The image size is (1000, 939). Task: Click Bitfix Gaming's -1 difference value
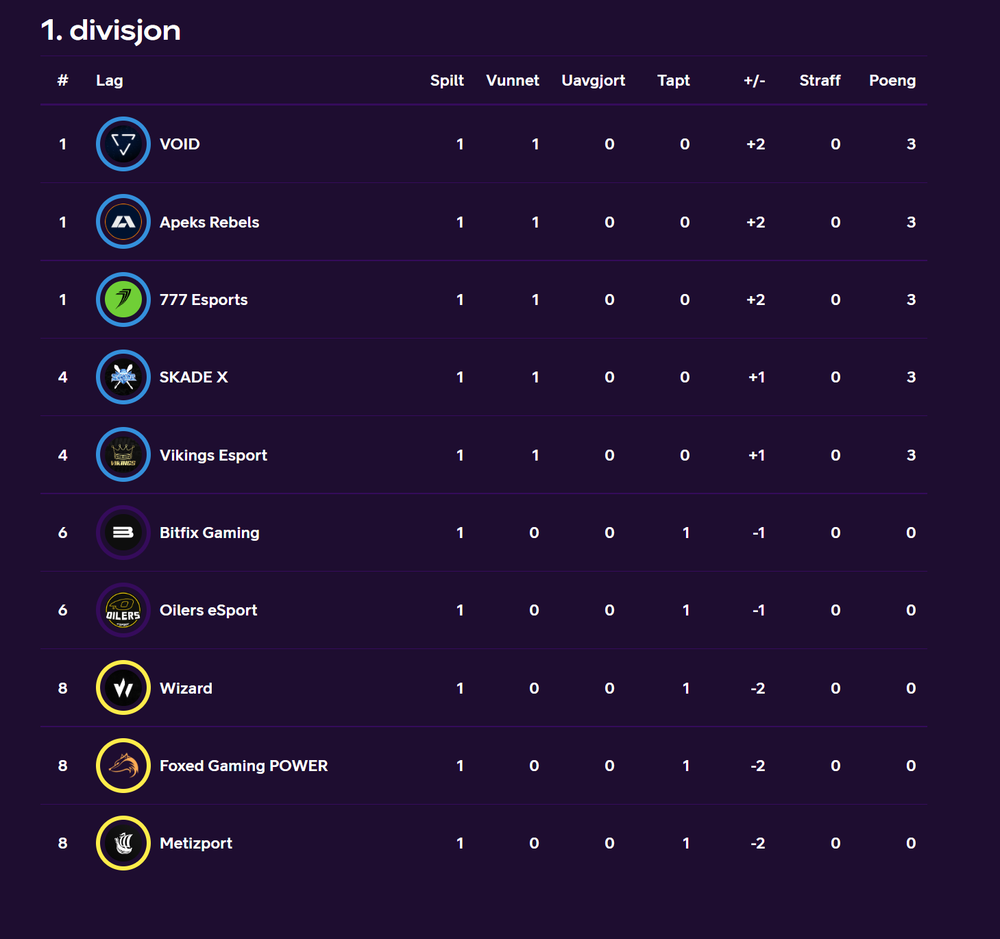pyautogui.click(x=758, y=533)
